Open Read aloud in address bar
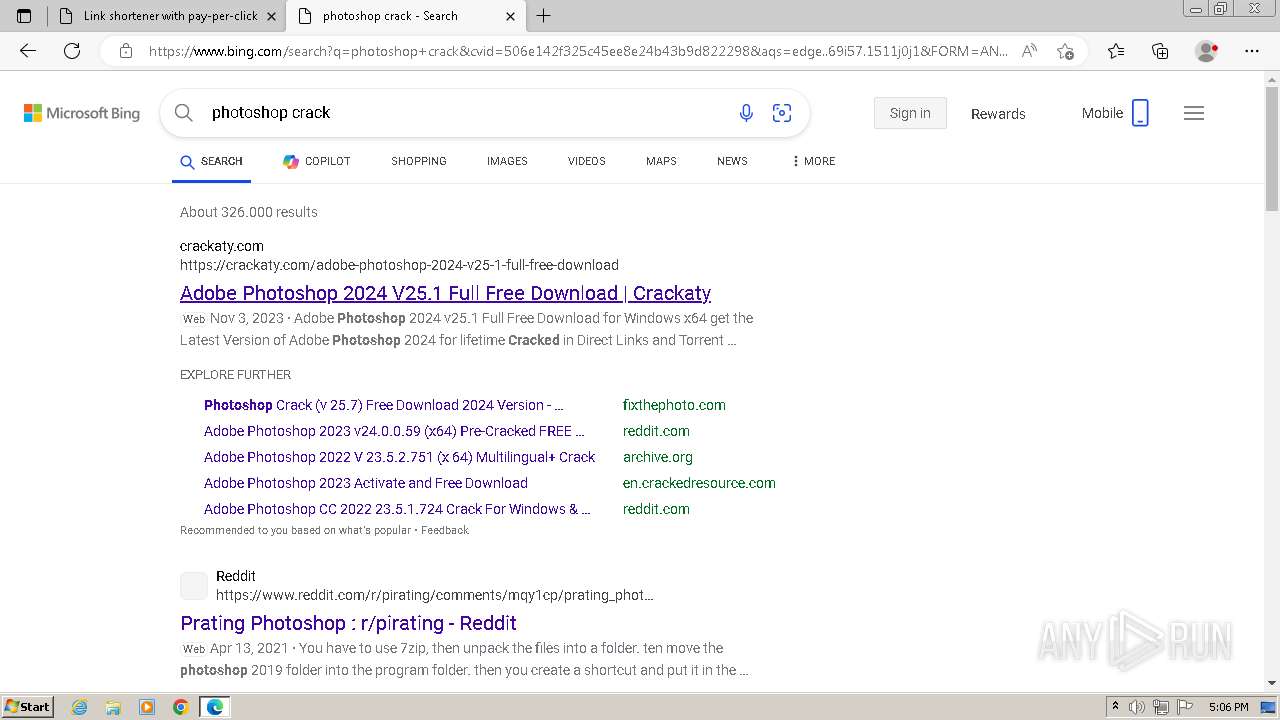This screenshot has height=720, width=1280. tap(1029, 51)
